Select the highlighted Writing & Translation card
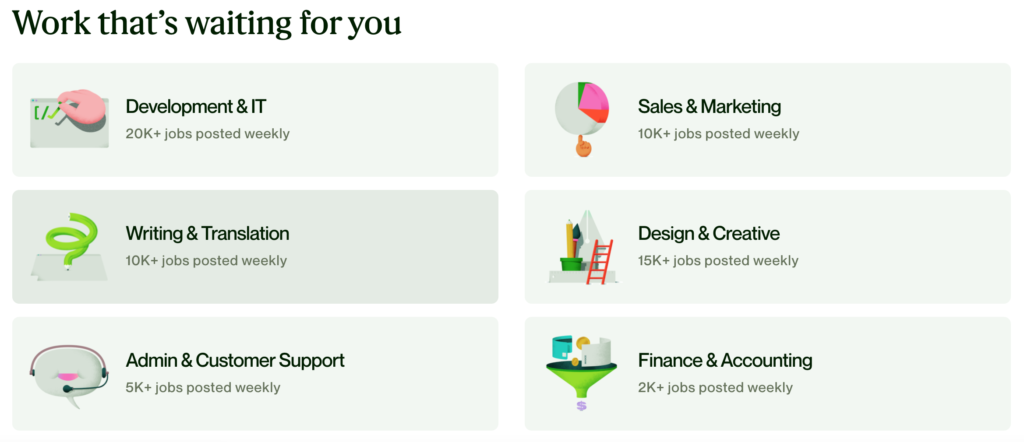This screenshot has height=442, width=1024. [x=255, y=247]
